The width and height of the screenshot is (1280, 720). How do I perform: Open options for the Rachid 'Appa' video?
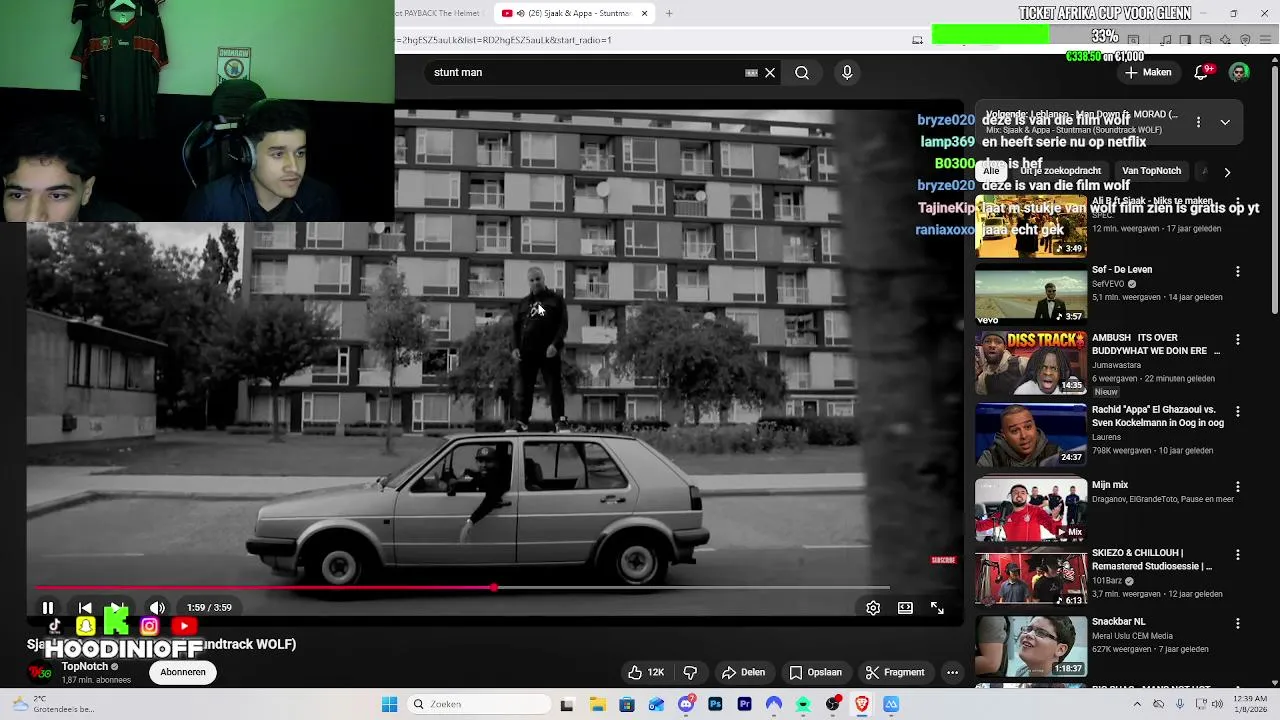coord(1238,411)
